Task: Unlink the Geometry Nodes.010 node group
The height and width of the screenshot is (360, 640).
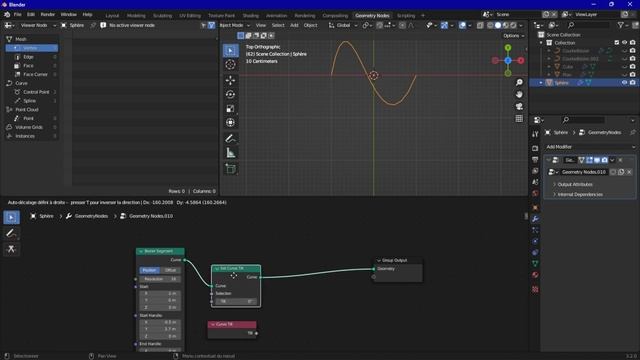Action: [x=629, y=172]
